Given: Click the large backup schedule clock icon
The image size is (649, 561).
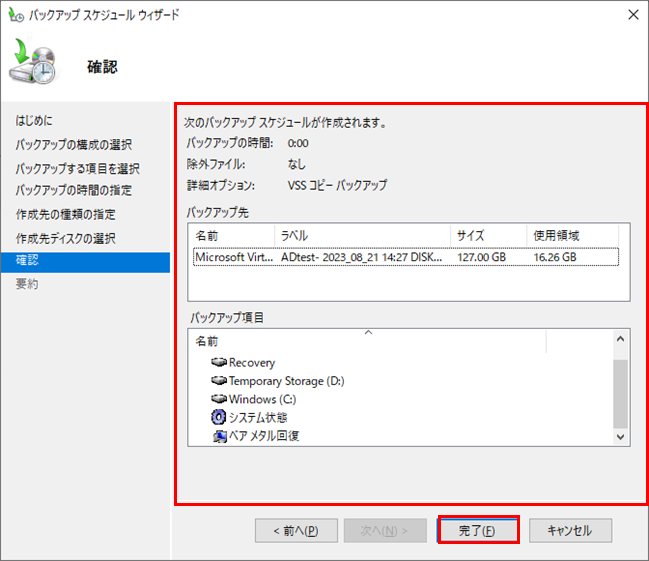Looking at the screenshot, I should pyautogui.click(x=33, y=61).
